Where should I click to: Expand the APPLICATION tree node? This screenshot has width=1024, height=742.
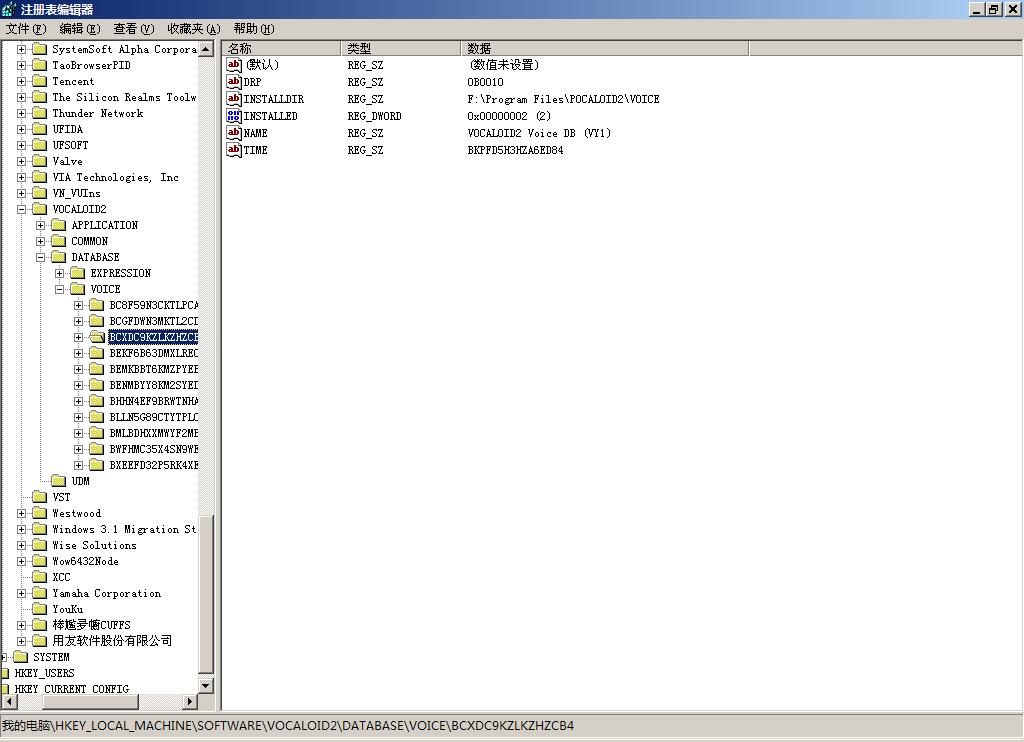click(x=40, y=225)
